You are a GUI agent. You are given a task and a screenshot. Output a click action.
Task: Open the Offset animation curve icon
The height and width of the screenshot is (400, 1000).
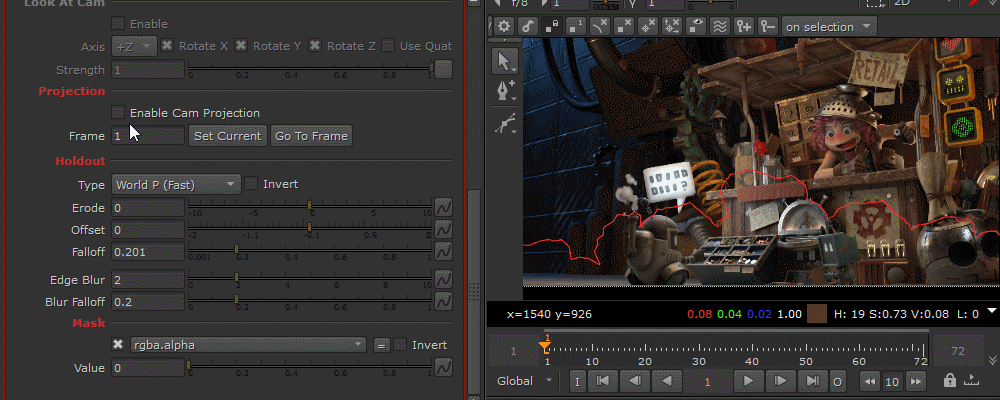pos(443,228)
